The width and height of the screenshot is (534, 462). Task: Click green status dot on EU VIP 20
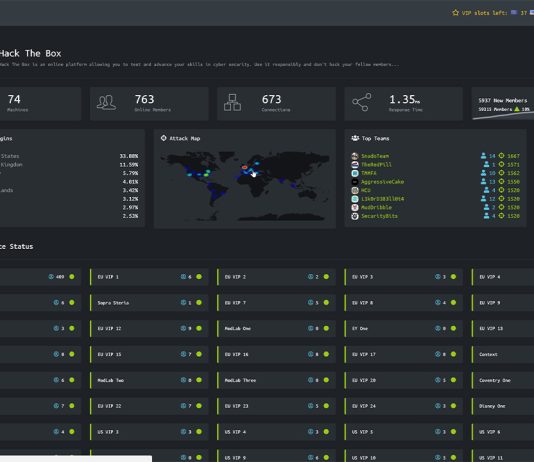click(x=453, y=380)
